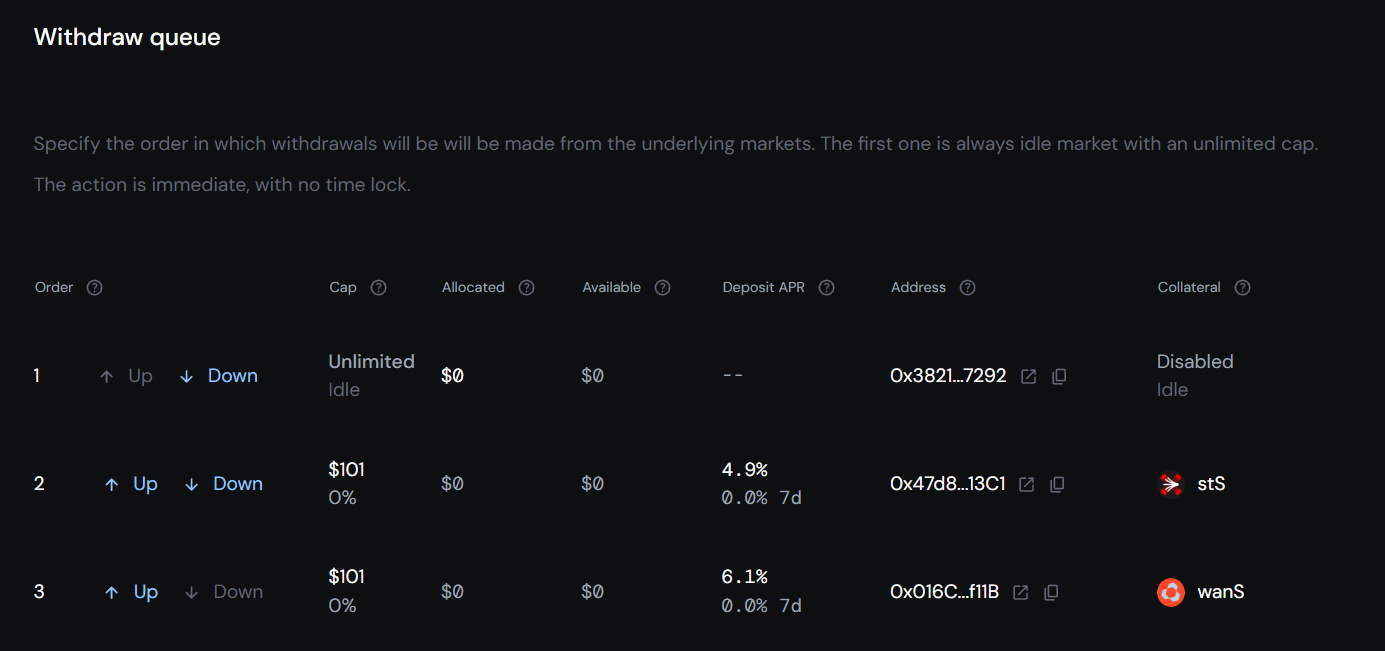
Task: Copy the wanS market address
Action: click(x=1050, y=592)
